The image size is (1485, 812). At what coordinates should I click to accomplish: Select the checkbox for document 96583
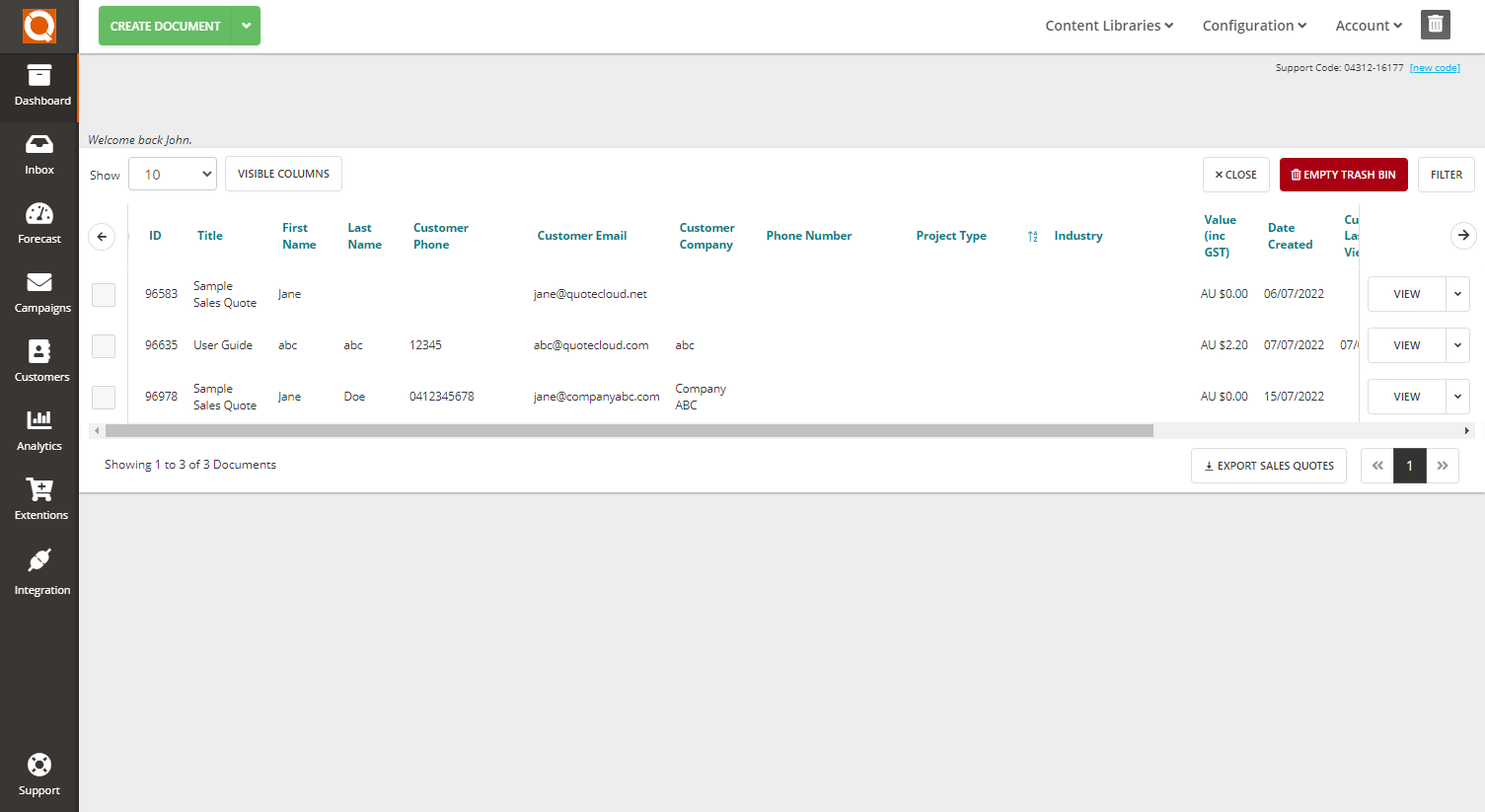(x=103, y=294)
